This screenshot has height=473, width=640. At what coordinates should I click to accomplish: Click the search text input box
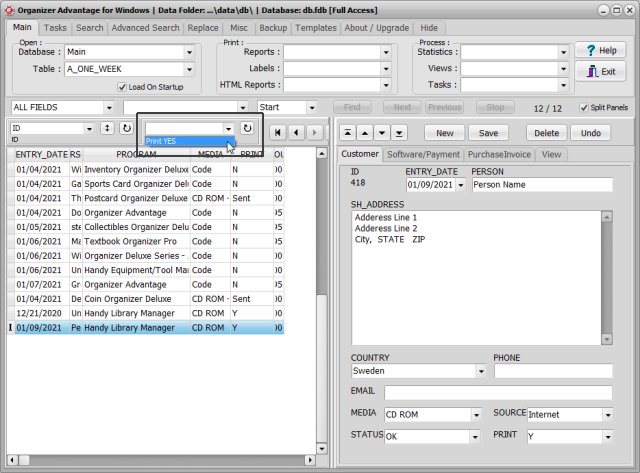181,108
